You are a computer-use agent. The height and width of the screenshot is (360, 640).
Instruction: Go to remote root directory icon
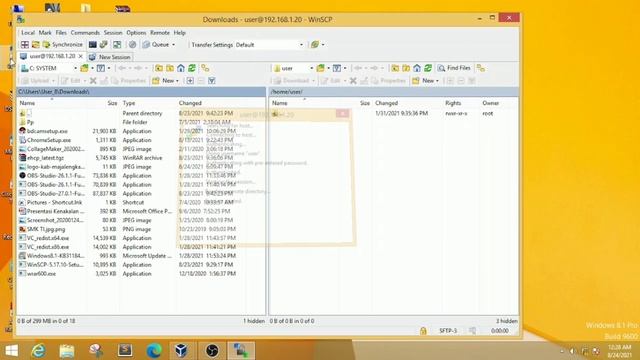pyautogui.click(x=406, y=68)
